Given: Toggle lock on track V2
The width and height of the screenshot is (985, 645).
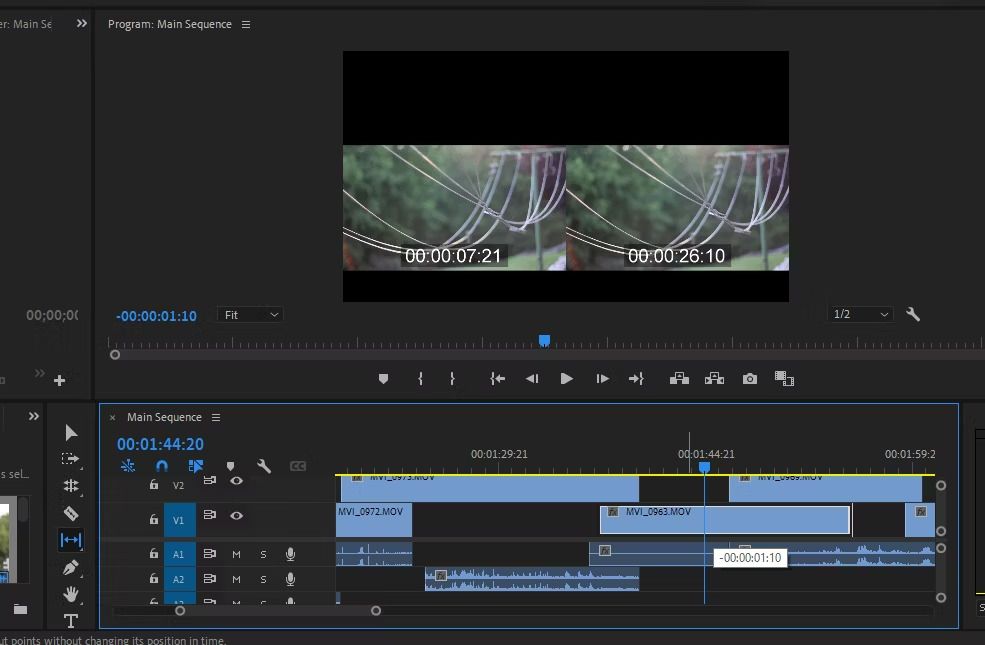Looking at the screenshot, I should (x=154, y=485).
